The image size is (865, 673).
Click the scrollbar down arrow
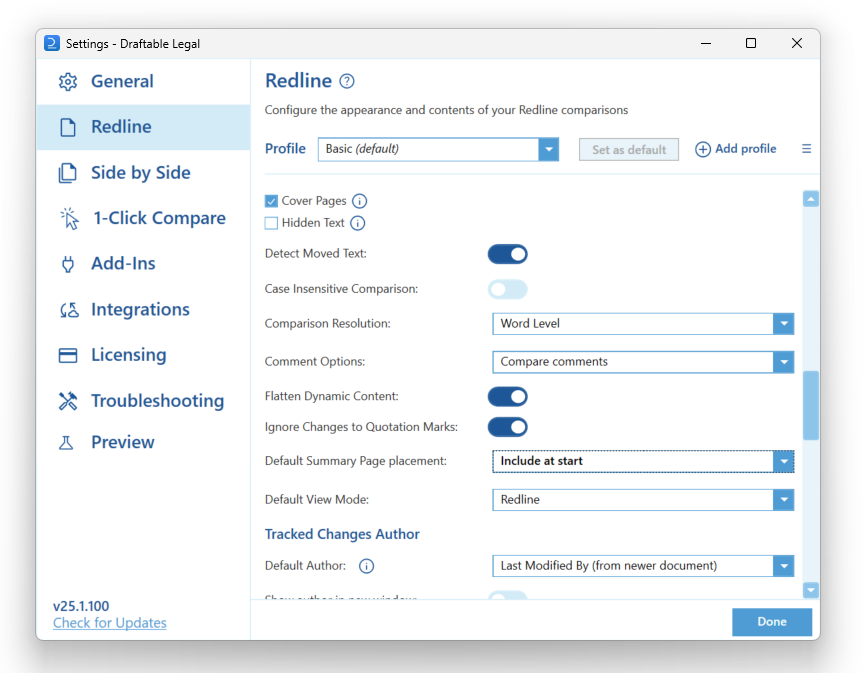(810, 590)
